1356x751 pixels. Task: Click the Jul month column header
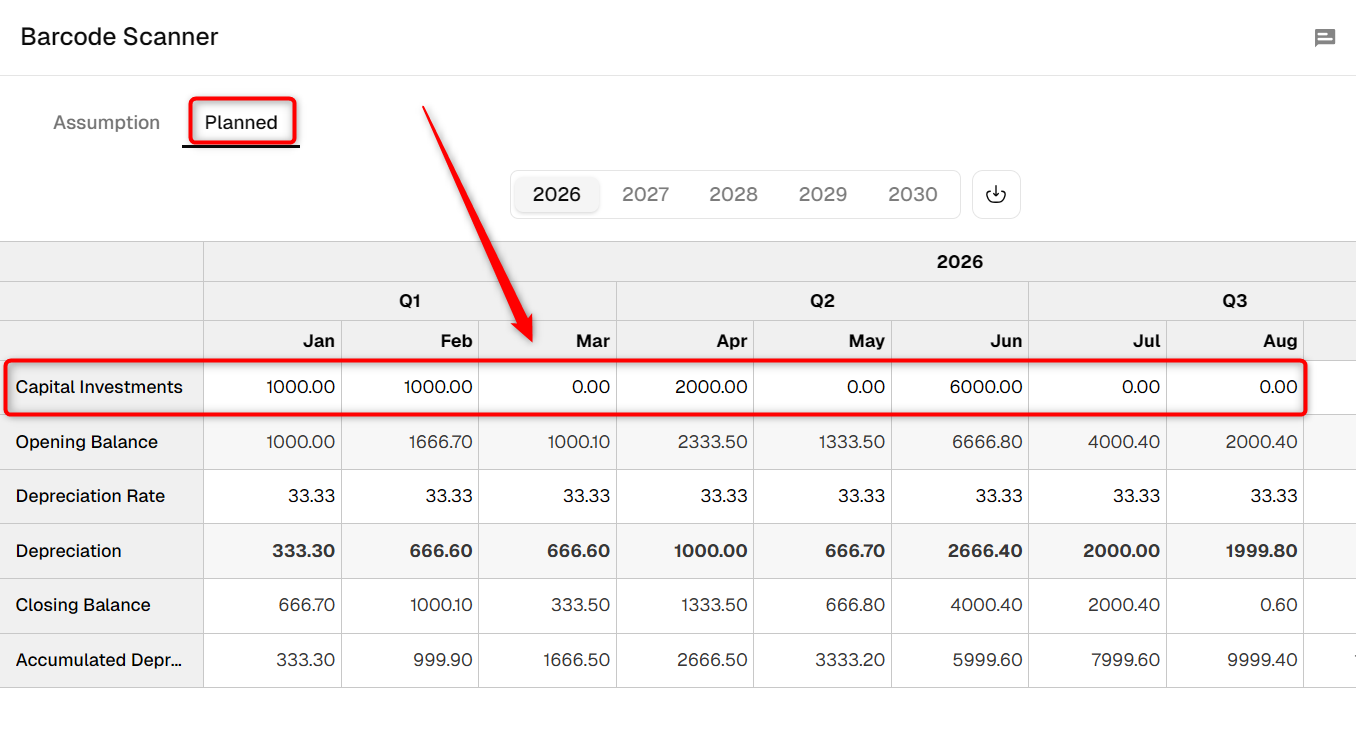click(1098, 341)
